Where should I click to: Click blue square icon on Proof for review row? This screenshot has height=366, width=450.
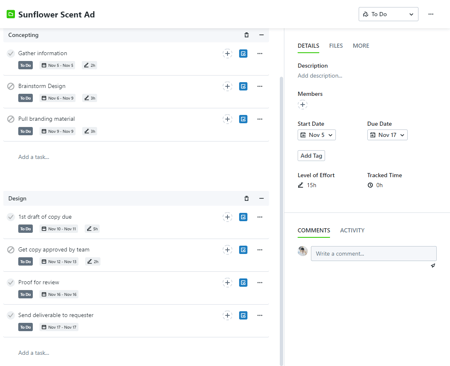(243, 282)
